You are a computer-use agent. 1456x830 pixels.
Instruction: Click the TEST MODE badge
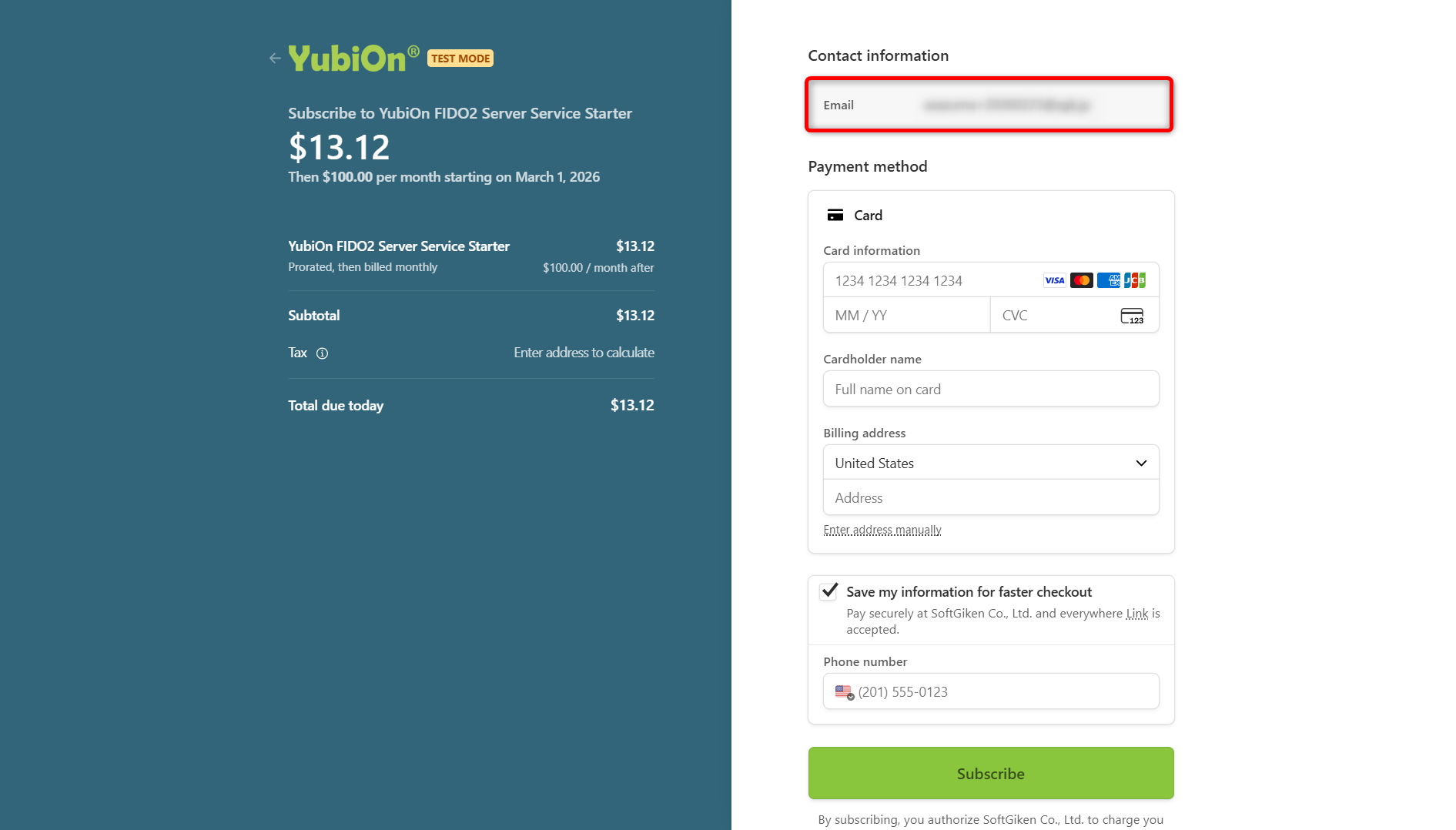click(x=460, y=59)
